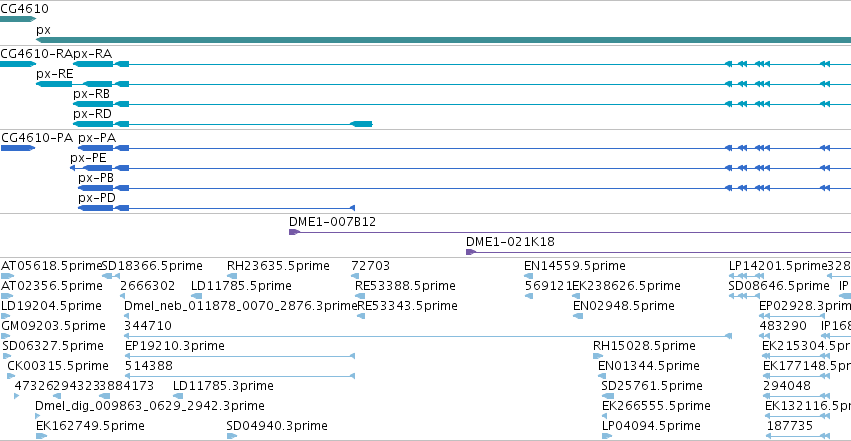Viewport: 851px width, 441px height.
Task: Click the arrow glyph below RH23635.5prime
Action: 232,276
